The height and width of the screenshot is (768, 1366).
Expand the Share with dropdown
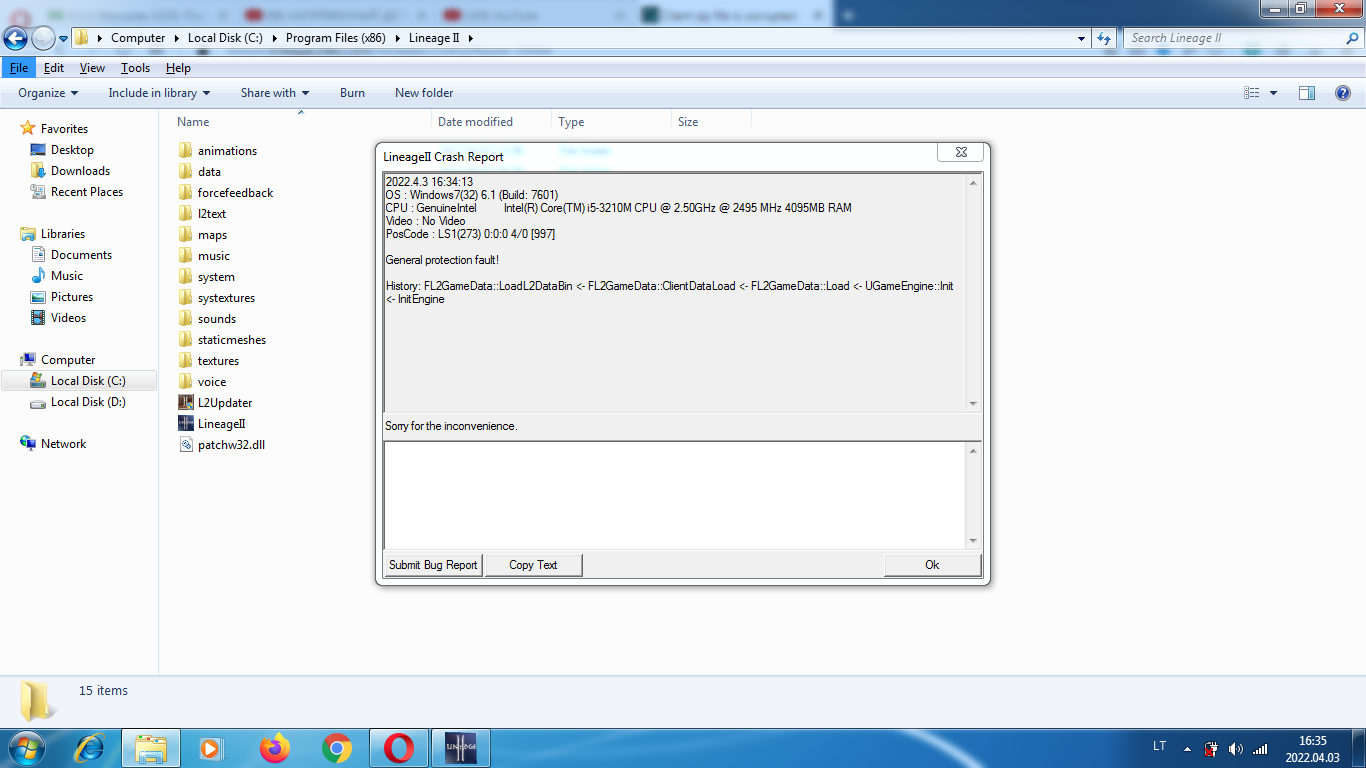click(x=275, y=93)
